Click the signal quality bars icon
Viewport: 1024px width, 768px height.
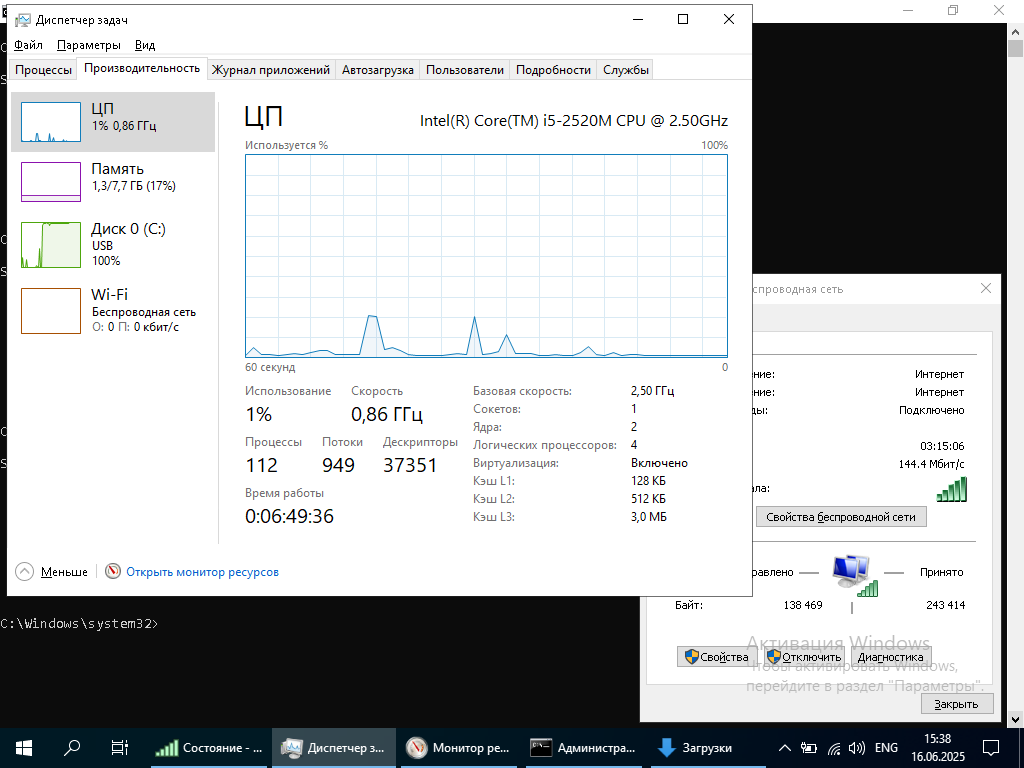[x=952, y=489]
